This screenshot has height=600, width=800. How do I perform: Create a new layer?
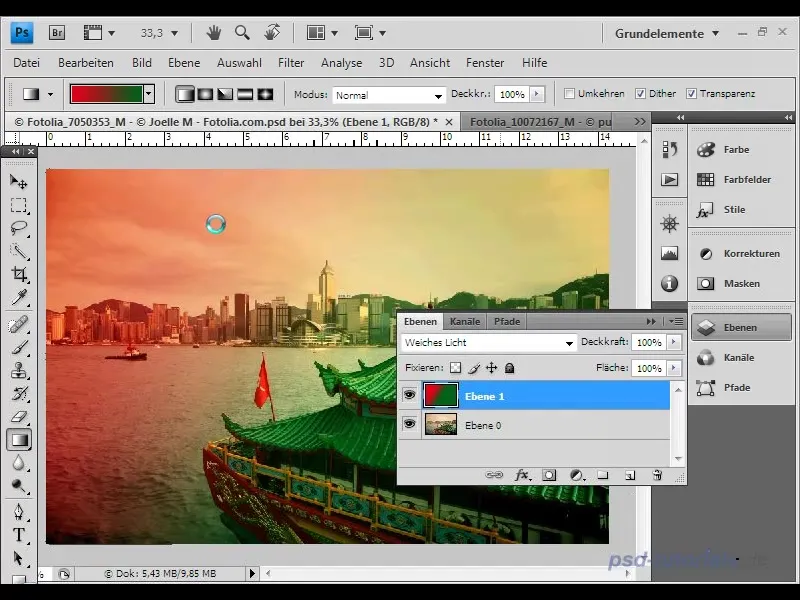click(630, 475)
